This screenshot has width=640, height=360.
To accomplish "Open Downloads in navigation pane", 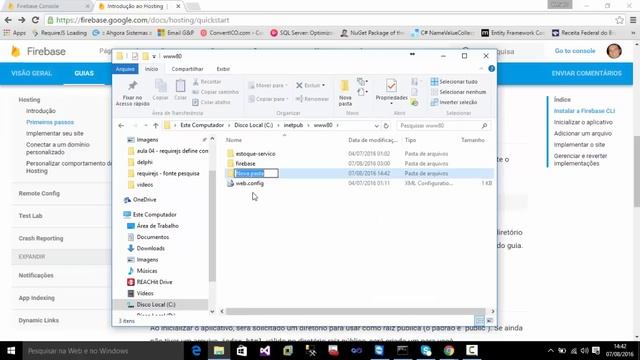I will coord(151,248).
